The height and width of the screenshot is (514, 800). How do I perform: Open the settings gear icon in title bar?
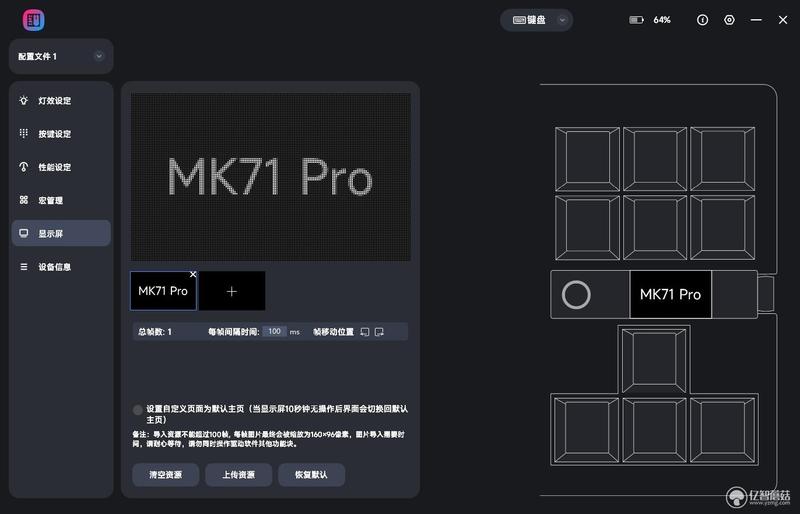pos(729,20)
